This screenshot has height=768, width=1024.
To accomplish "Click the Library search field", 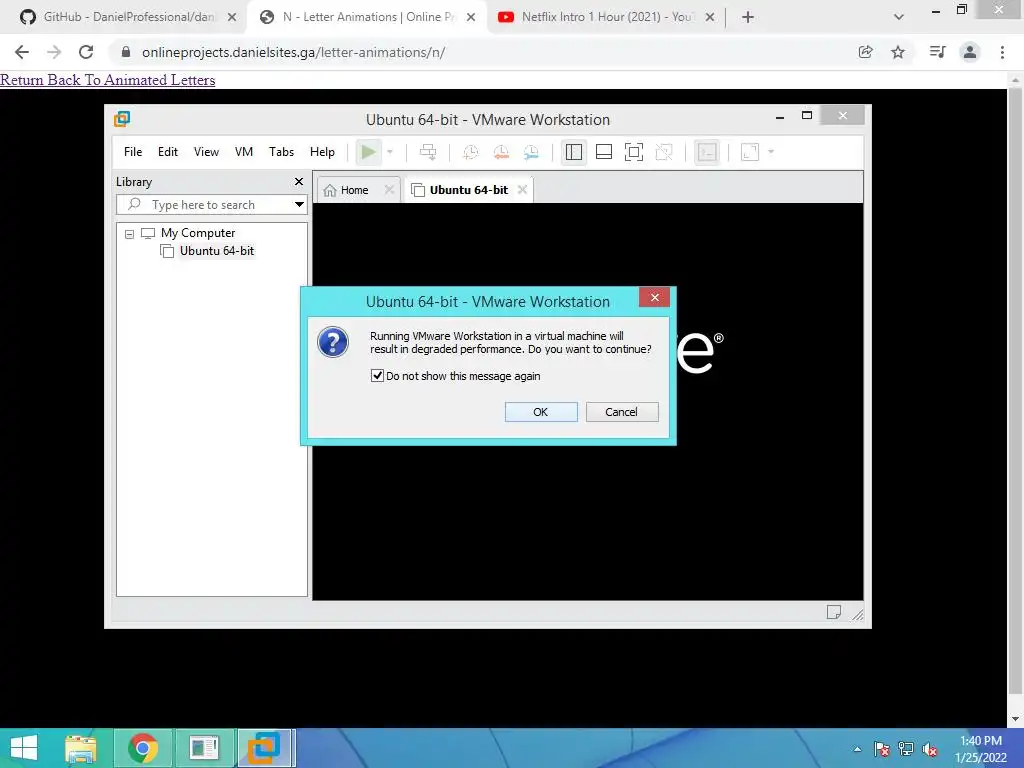I will click(x=210, y=204).
